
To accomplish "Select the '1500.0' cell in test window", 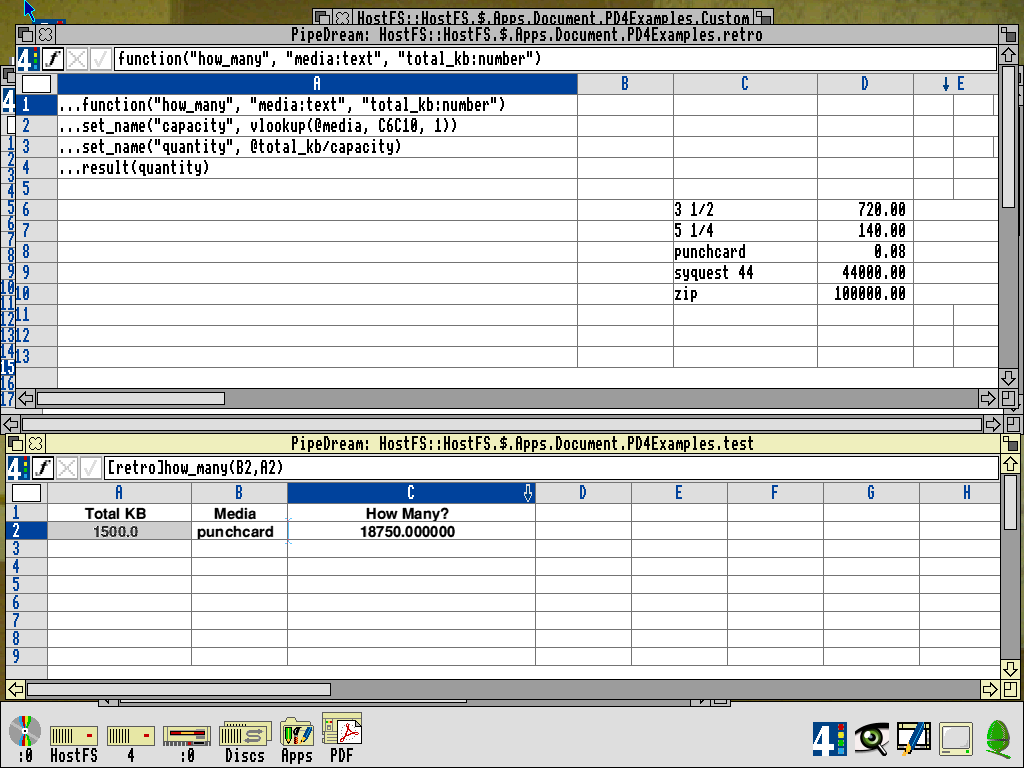I will 119,532.
